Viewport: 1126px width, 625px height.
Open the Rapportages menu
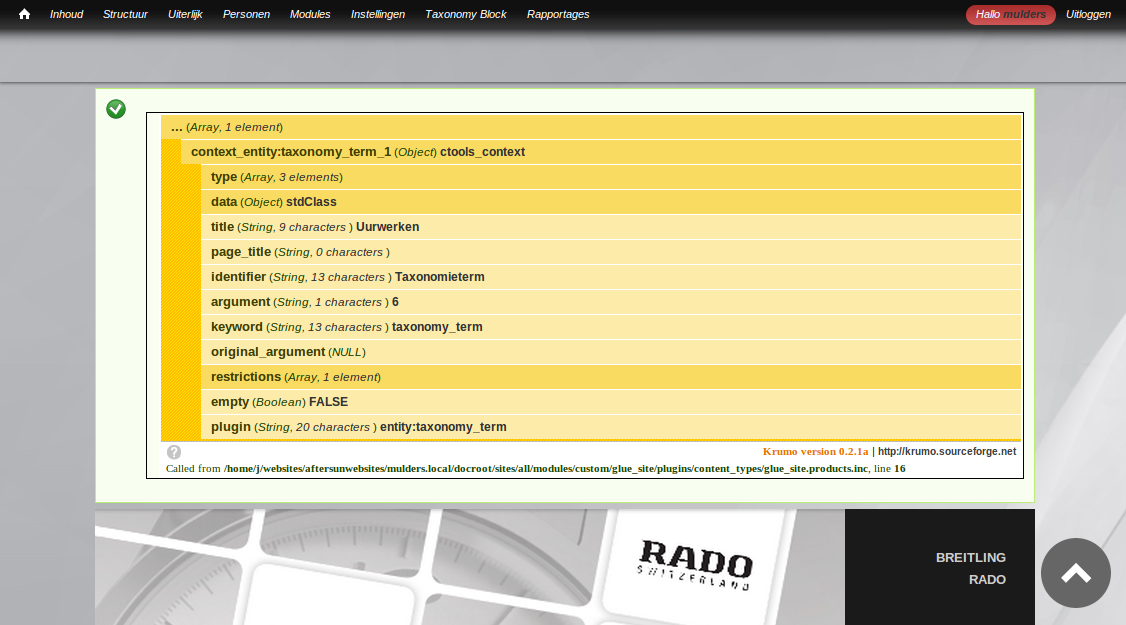(558, 14)
